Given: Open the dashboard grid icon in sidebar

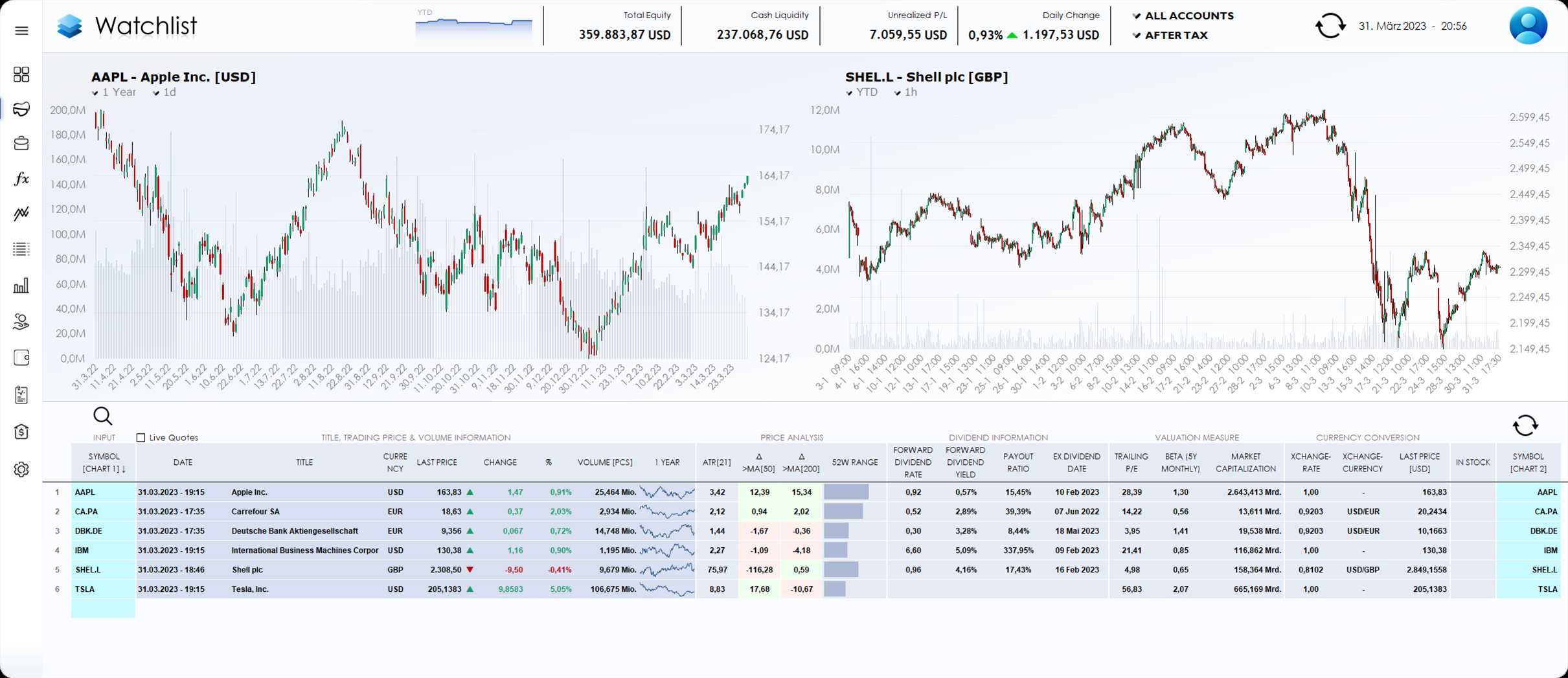Looking at the screenshot, I should 21,74.
